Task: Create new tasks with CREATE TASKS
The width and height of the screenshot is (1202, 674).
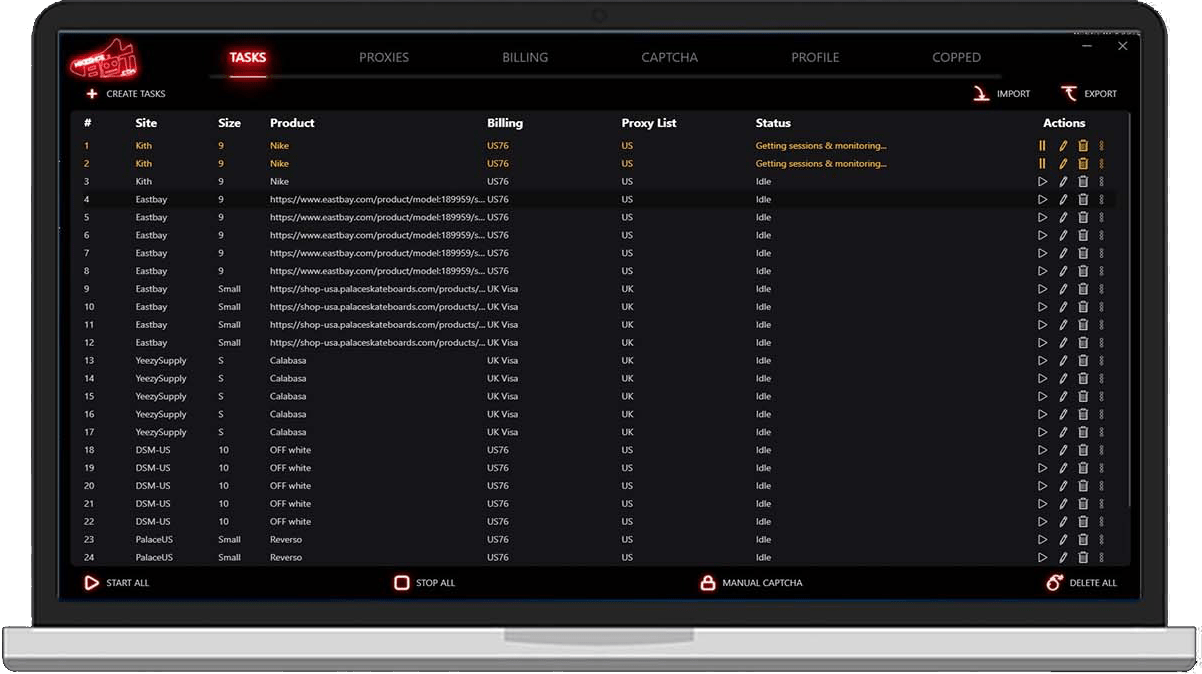Action: pyautogui.click(x=124, y=93)
